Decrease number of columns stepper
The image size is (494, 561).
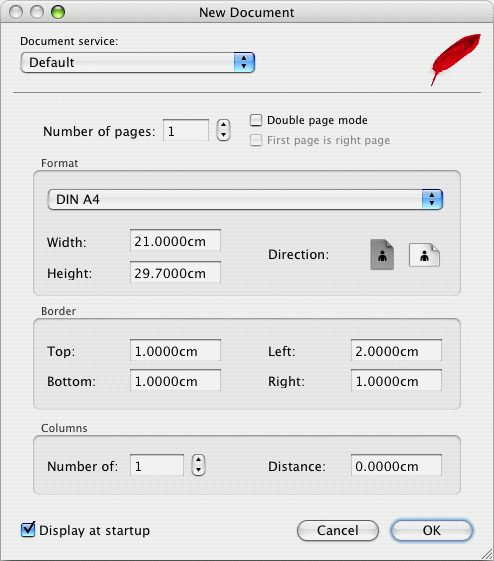pyautogui.click(x=199, y=470)
